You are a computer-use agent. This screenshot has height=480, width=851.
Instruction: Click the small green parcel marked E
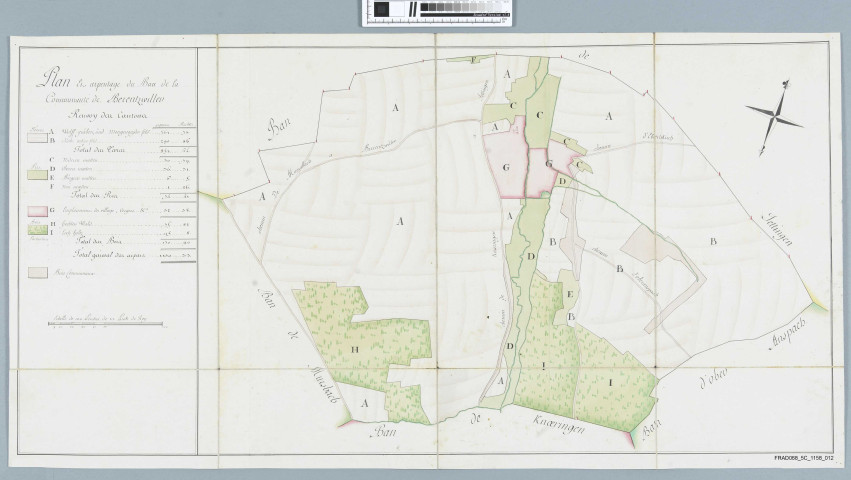[568, 294]
